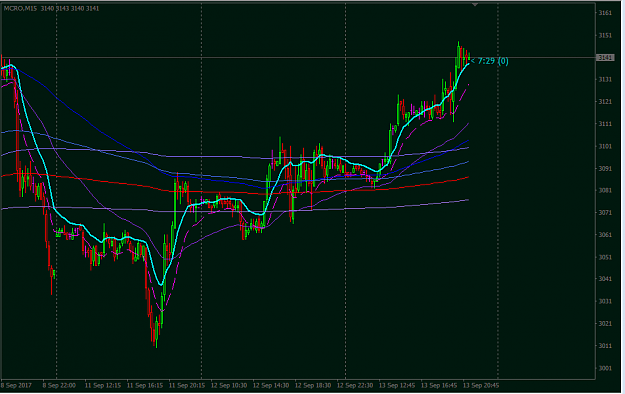Click the 13 Sep 20:45 time label
Image resolution: width=625 pixels, height=394 pixels.
point(481,386)
